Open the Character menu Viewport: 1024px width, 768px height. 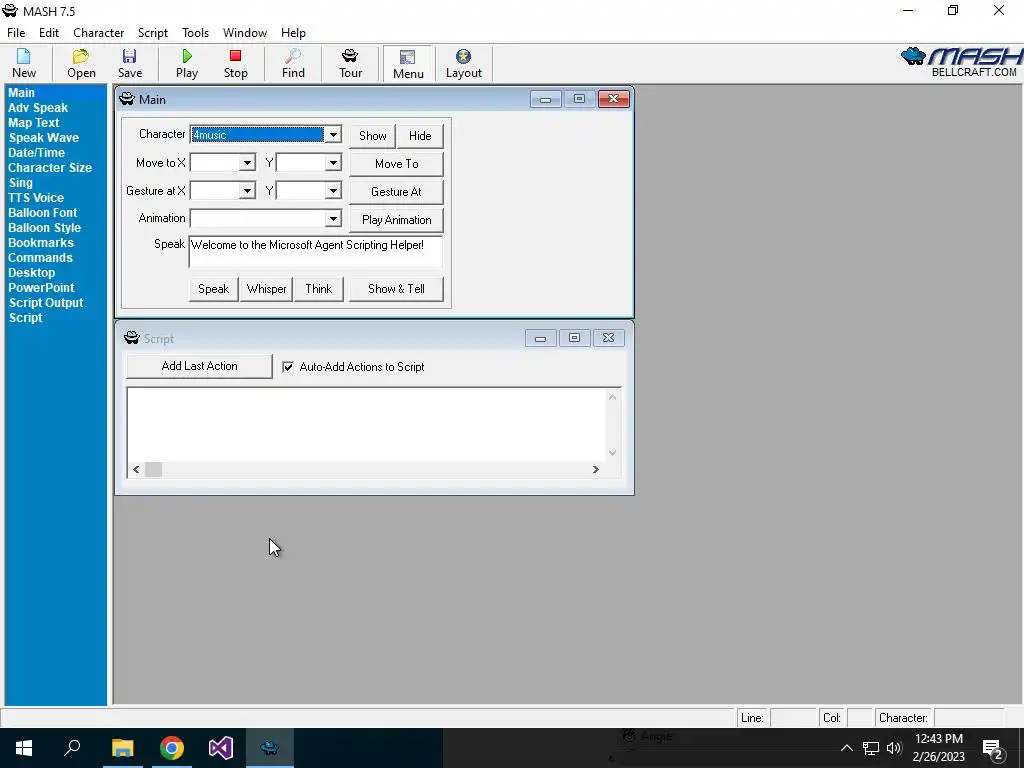(x=99, y=33)
